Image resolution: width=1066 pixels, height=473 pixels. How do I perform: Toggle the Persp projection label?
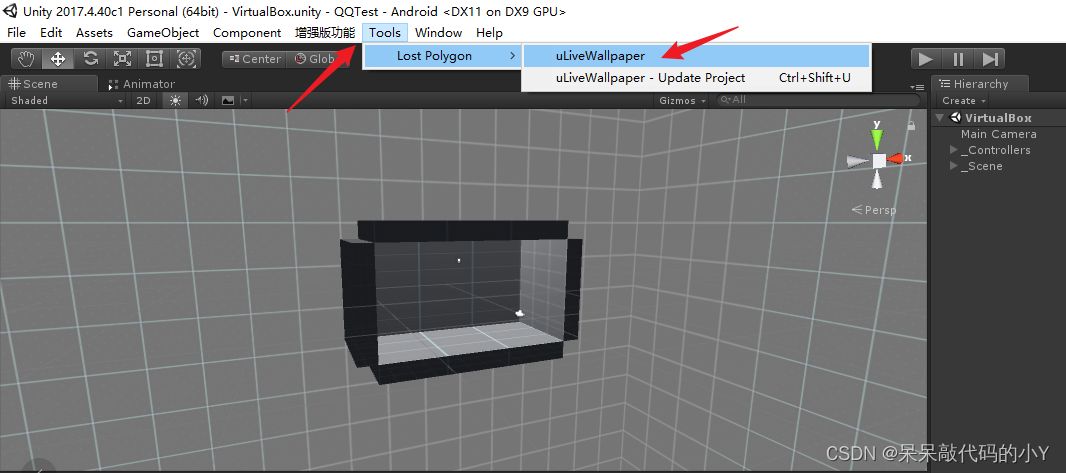point(874,210)
